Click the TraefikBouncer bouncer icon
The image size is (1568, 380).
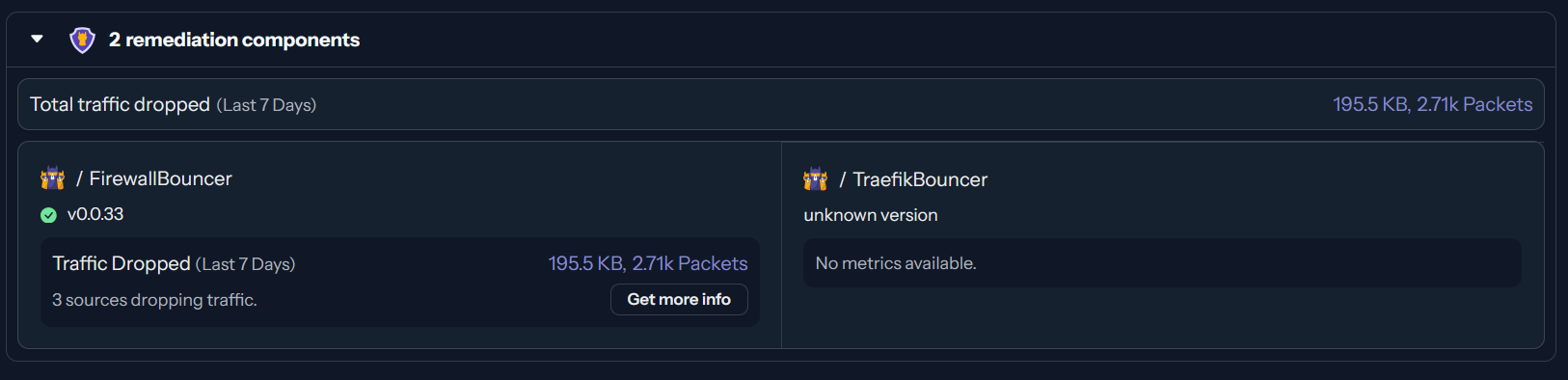coord(816,179)
